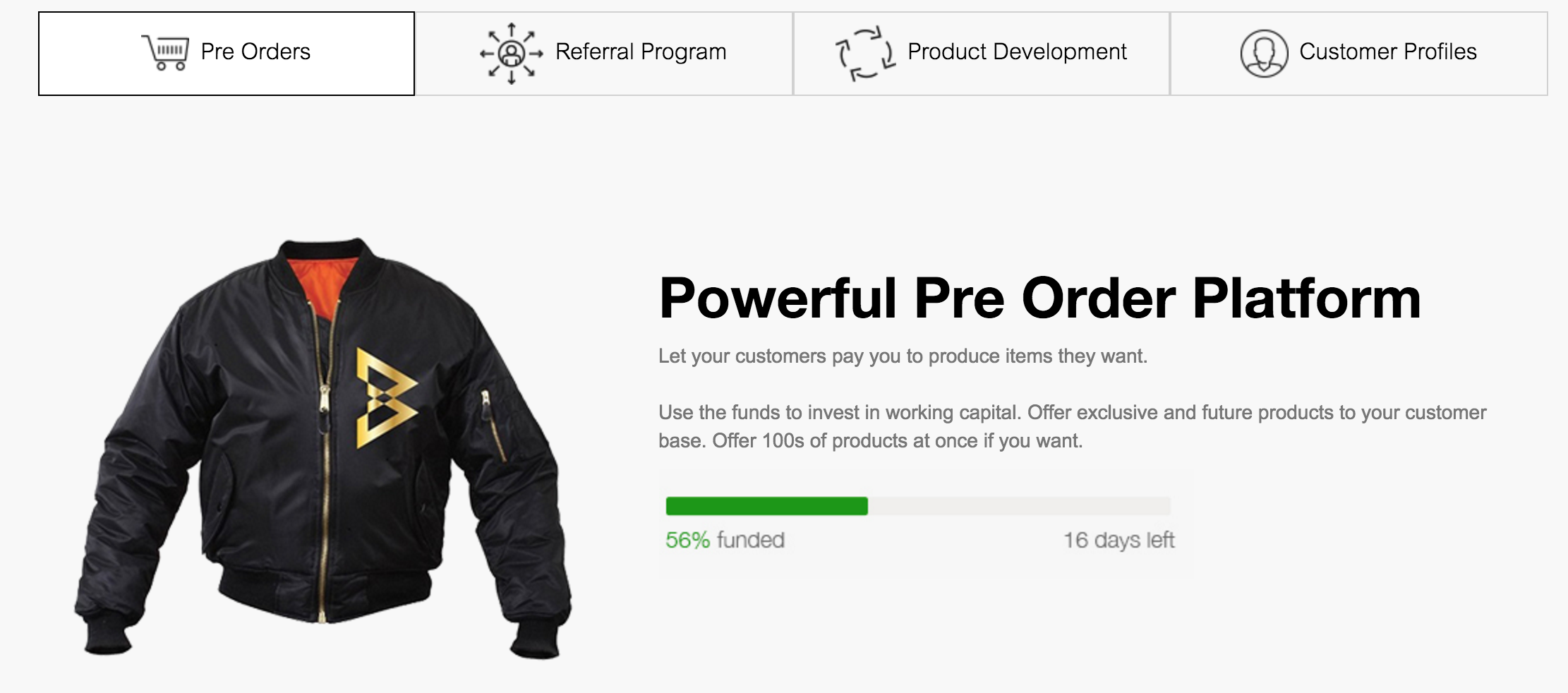Open the Product Development tab
Viewport: 1568px width, 693px height.
(x=1016, y=52)
